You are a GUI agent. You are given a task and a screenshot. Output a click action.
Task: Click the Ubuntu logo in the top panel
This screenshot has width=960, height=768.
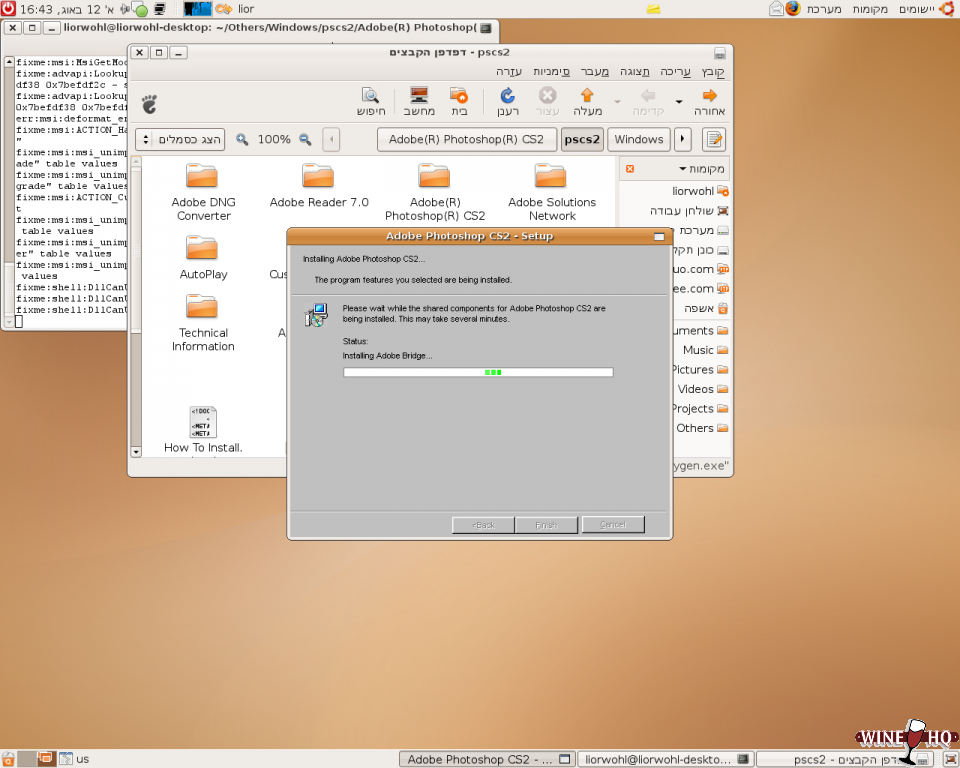click(948, 9)
